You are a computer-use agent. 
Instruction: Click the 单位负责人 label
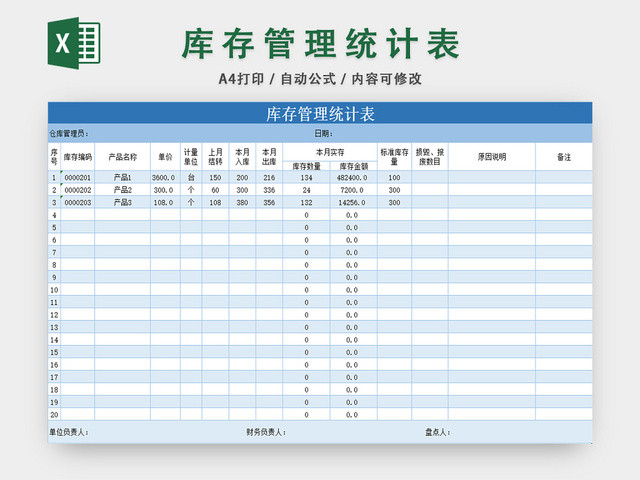tap(69, 432)
